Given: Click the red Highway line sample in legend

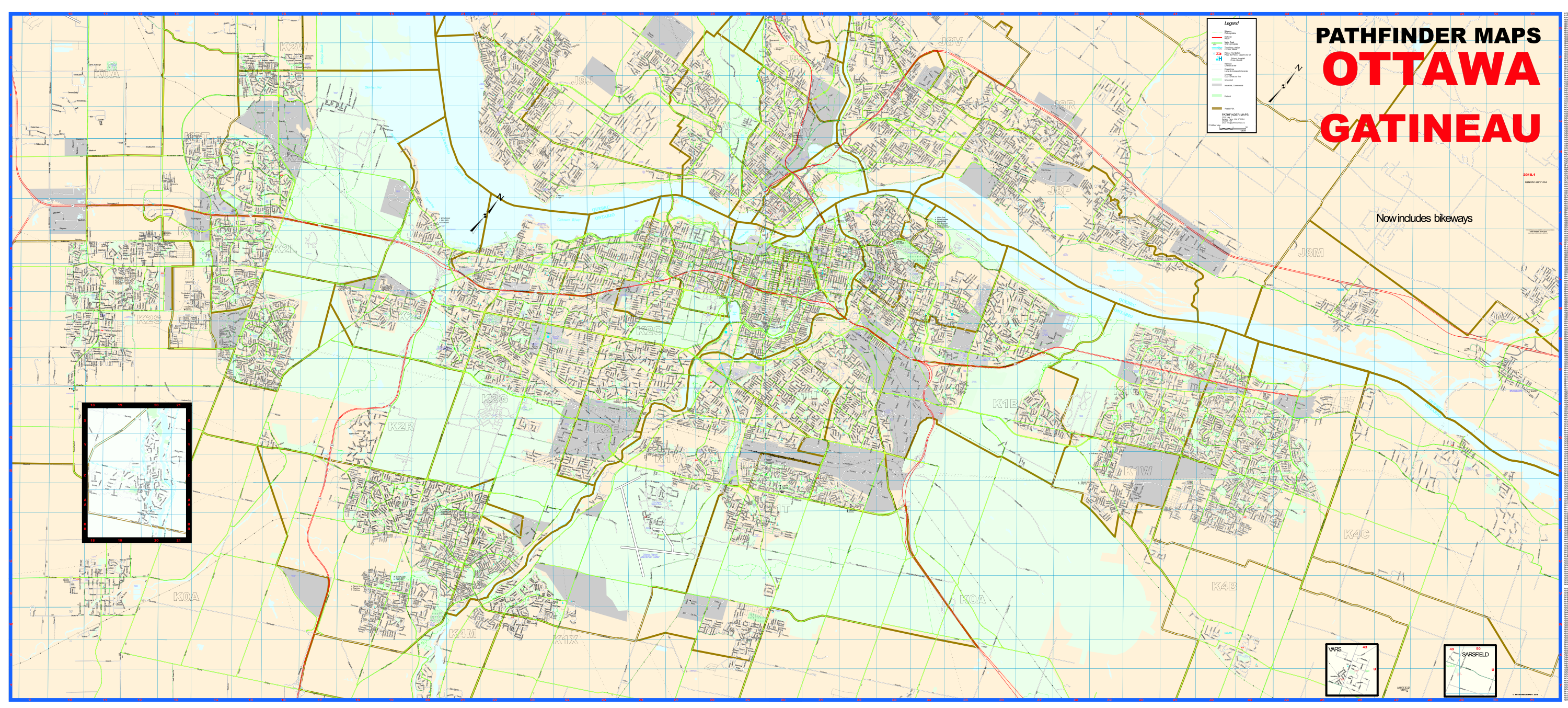Looking at the screenshot, I should (x=1217, y=38).
